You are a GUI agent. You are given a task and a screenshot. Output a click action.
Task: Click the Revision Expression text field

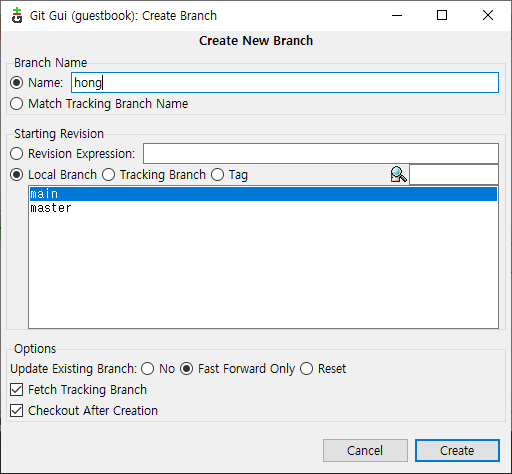click(x=321, y=154)
